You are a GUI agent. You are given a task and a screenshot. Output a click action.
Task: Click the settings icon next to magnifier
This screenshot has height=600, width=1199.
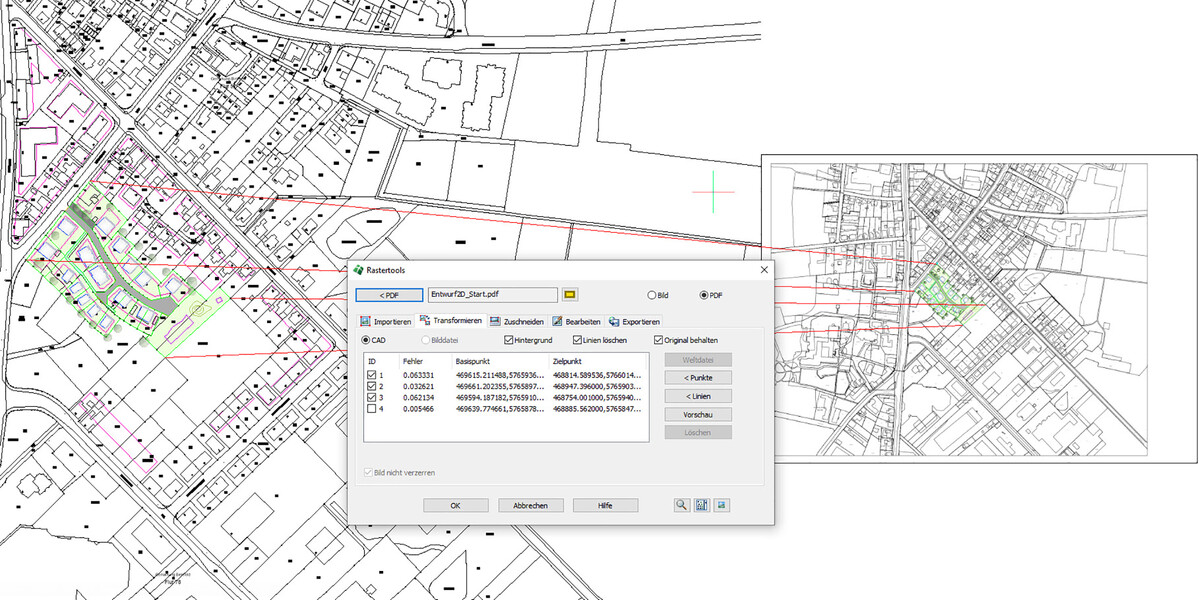(701, 505)
